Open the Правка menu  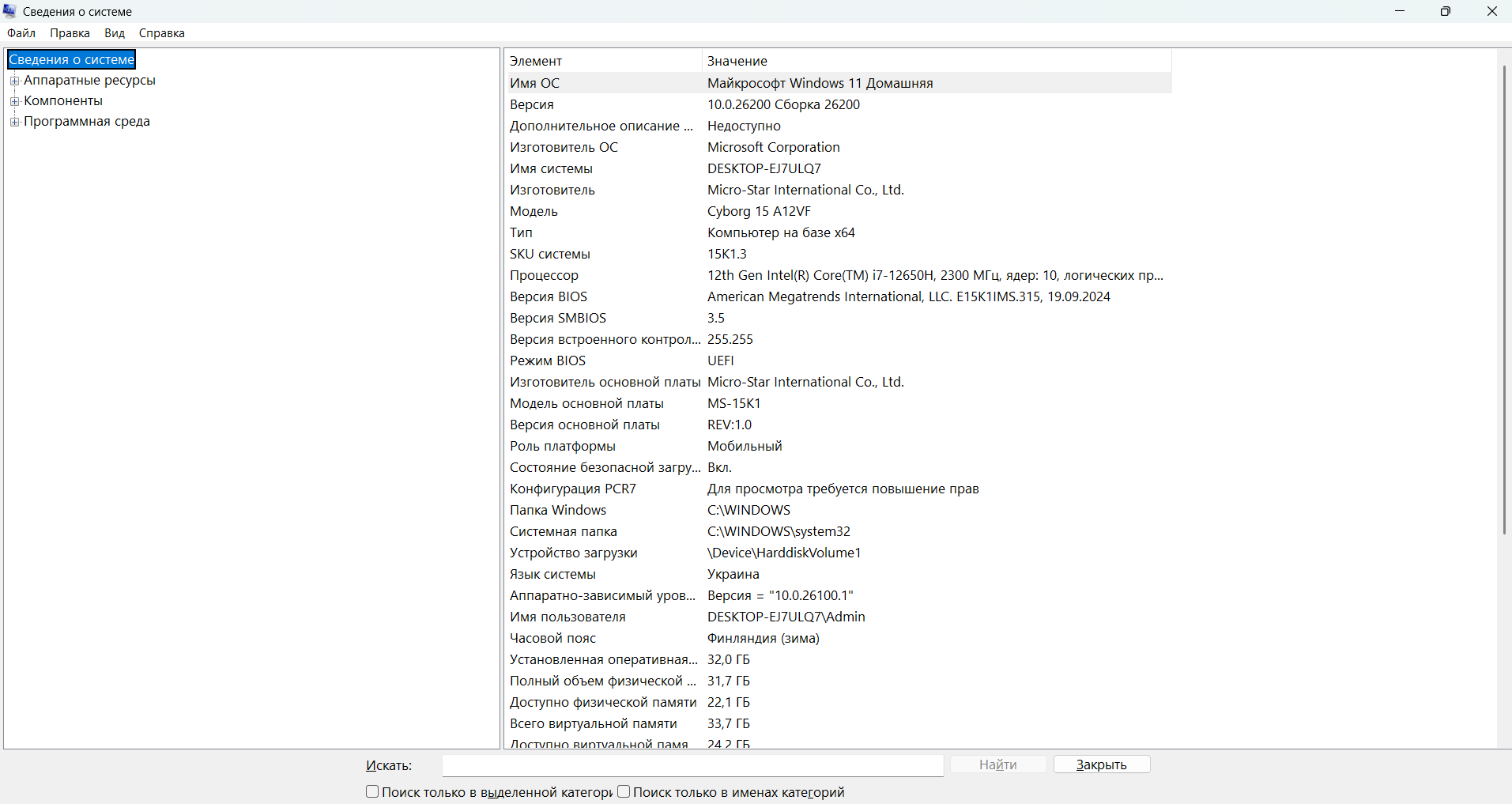click(x=70, y=33)
